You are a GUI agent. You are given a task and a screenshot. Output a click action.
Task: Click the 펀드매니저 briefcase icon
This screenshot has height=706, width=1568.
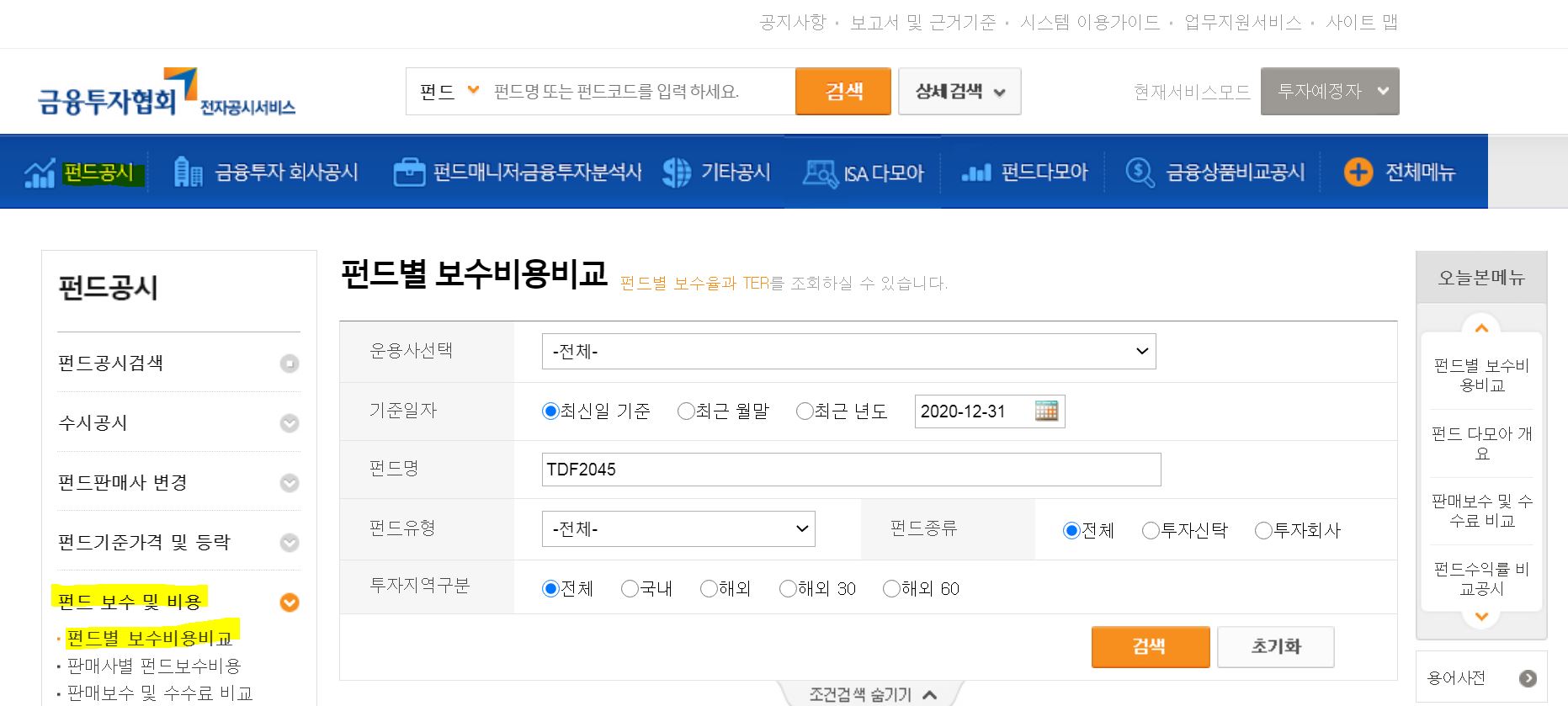(x=409, y=173)
